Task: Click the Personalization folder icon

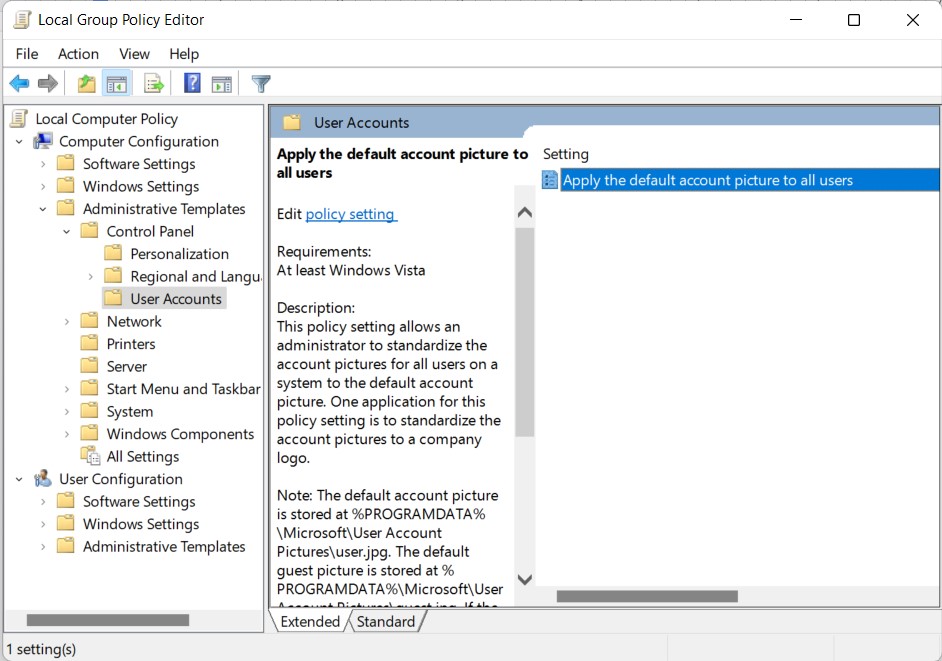Action: pyautogui.click(x=113, y=253)
